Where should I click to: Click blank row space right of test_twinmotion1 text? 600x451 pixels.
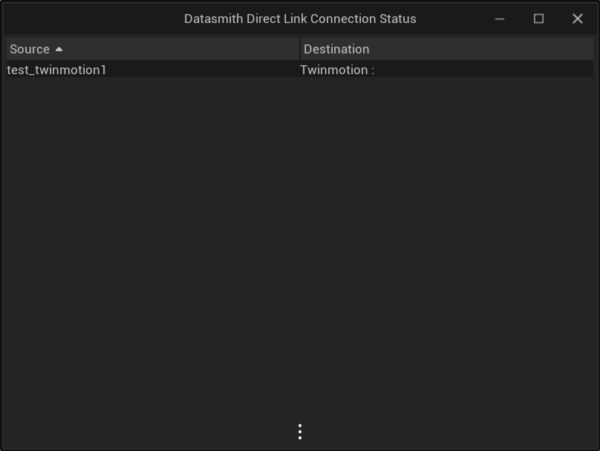[200, 70]
